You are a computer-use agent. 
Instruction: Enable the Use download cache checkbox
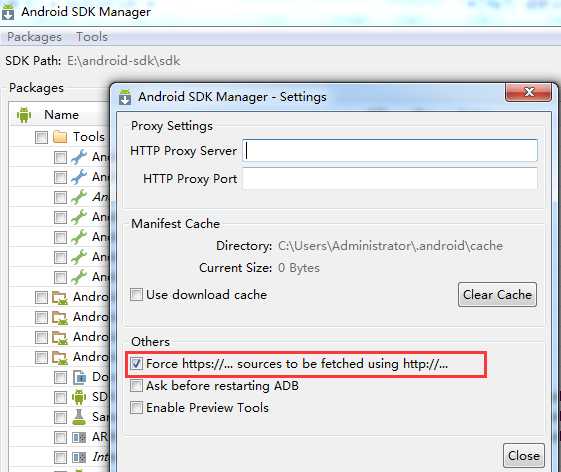(136, 295)
